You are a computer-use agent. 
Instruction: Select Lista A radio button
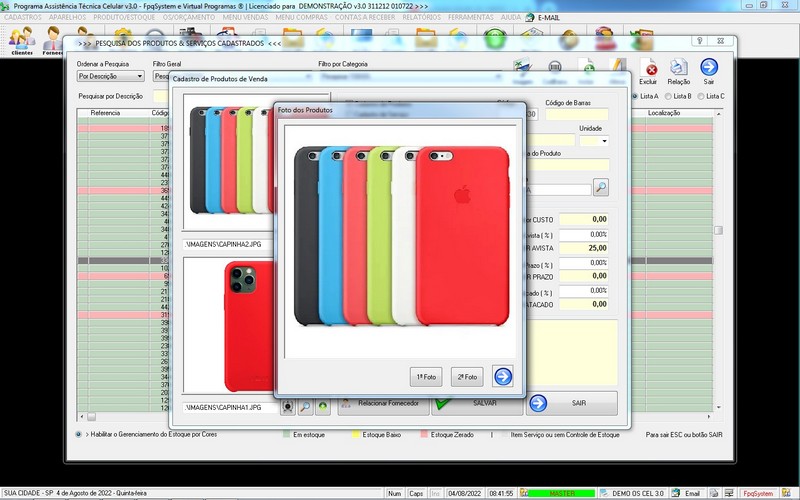pyautogui.click(x=635, y=96)
